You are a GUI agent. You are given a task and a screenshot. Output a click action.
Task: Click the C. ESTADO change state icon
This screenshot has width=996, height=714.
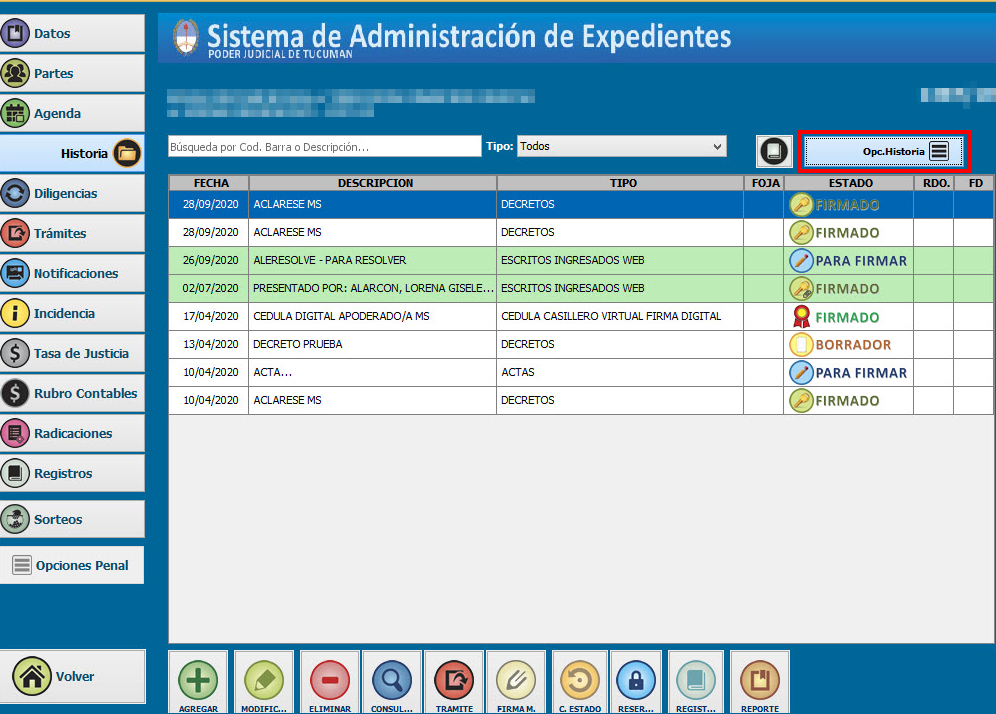pyautogui.click(x=580, y=680)
